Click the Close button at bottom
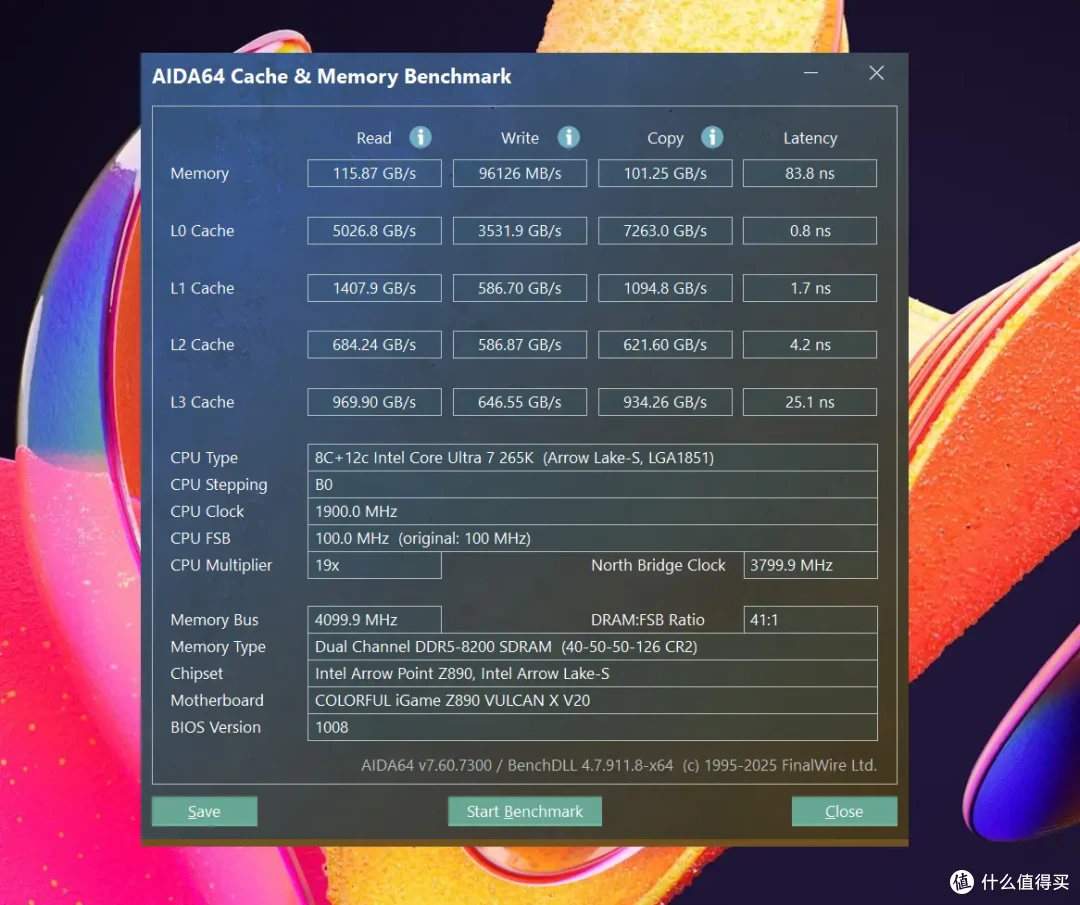 click(x=844, y=811)
